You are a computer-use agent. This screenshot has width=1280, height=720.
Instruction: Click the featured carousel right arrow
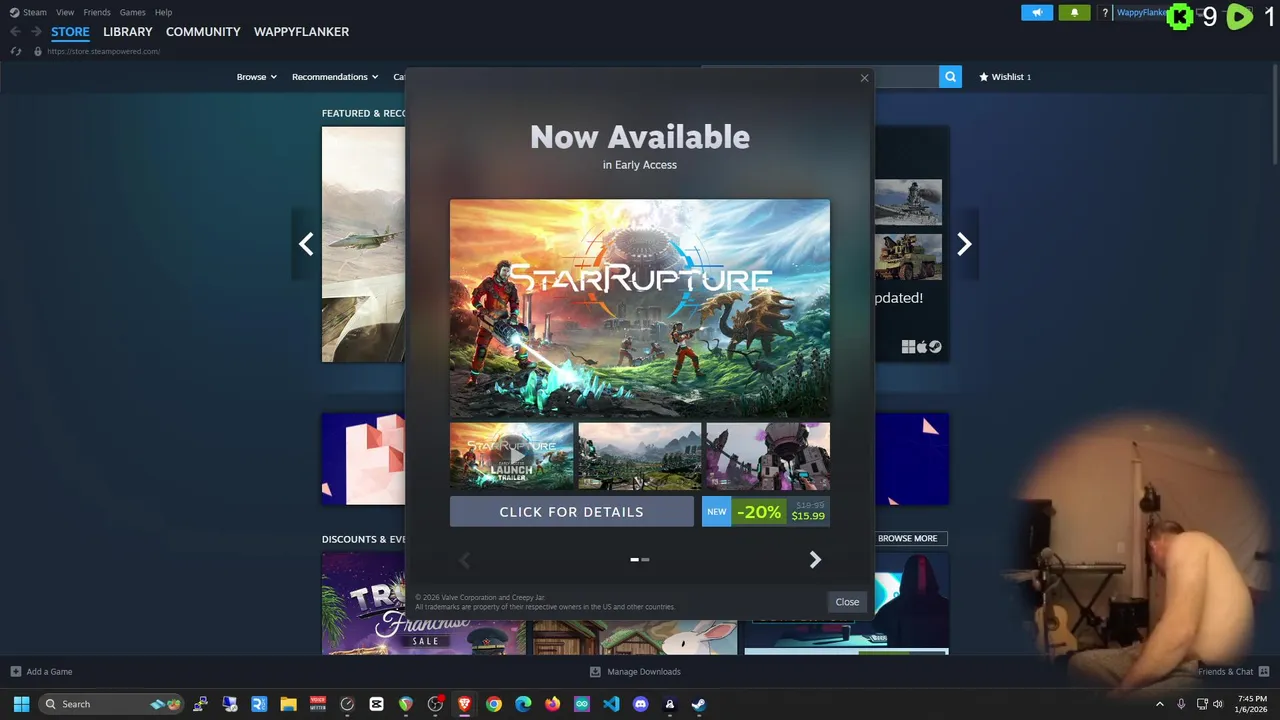coord(964,244)
